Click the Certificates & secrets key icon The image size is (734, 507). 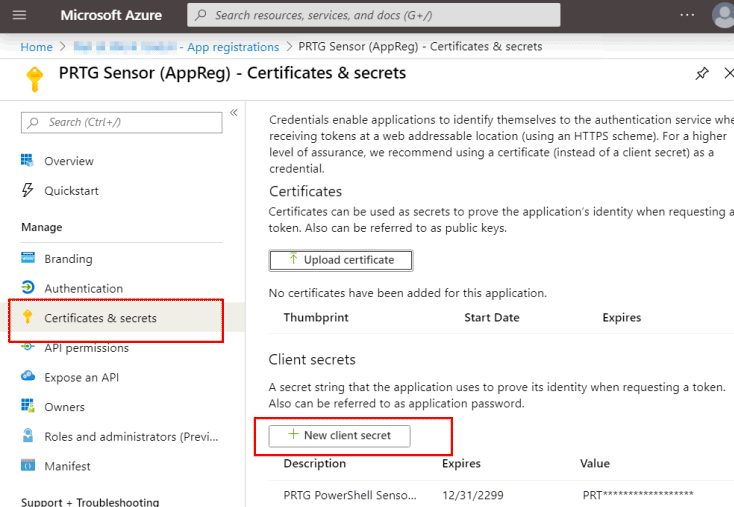point(28,317)
